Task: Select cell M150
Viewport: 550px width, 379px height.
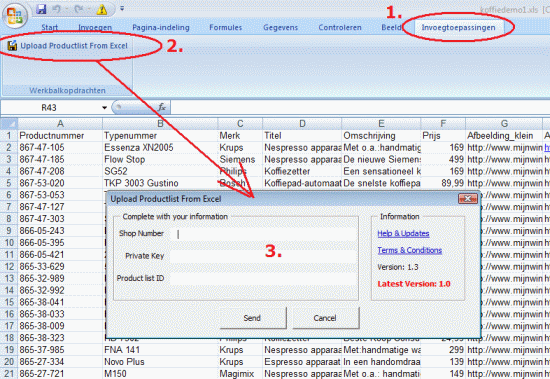Action: (x=160, y=373)
